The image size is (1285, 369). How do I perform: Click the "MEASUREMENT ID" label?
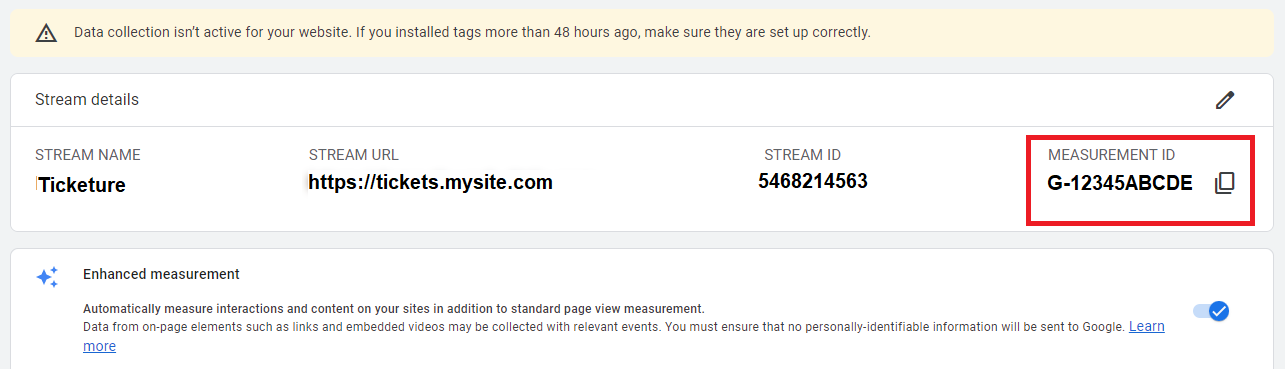click(1111, 155)
